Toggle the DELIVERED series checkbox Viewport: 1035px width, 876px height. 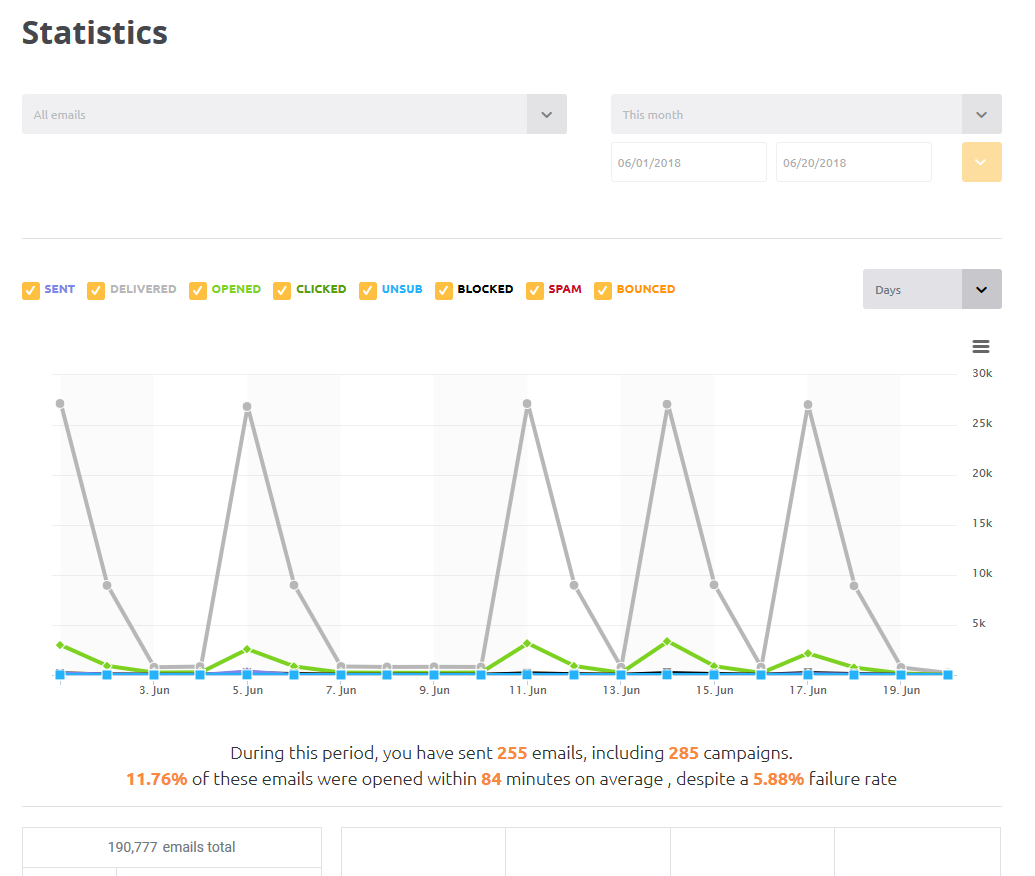[x=96, y=290]
